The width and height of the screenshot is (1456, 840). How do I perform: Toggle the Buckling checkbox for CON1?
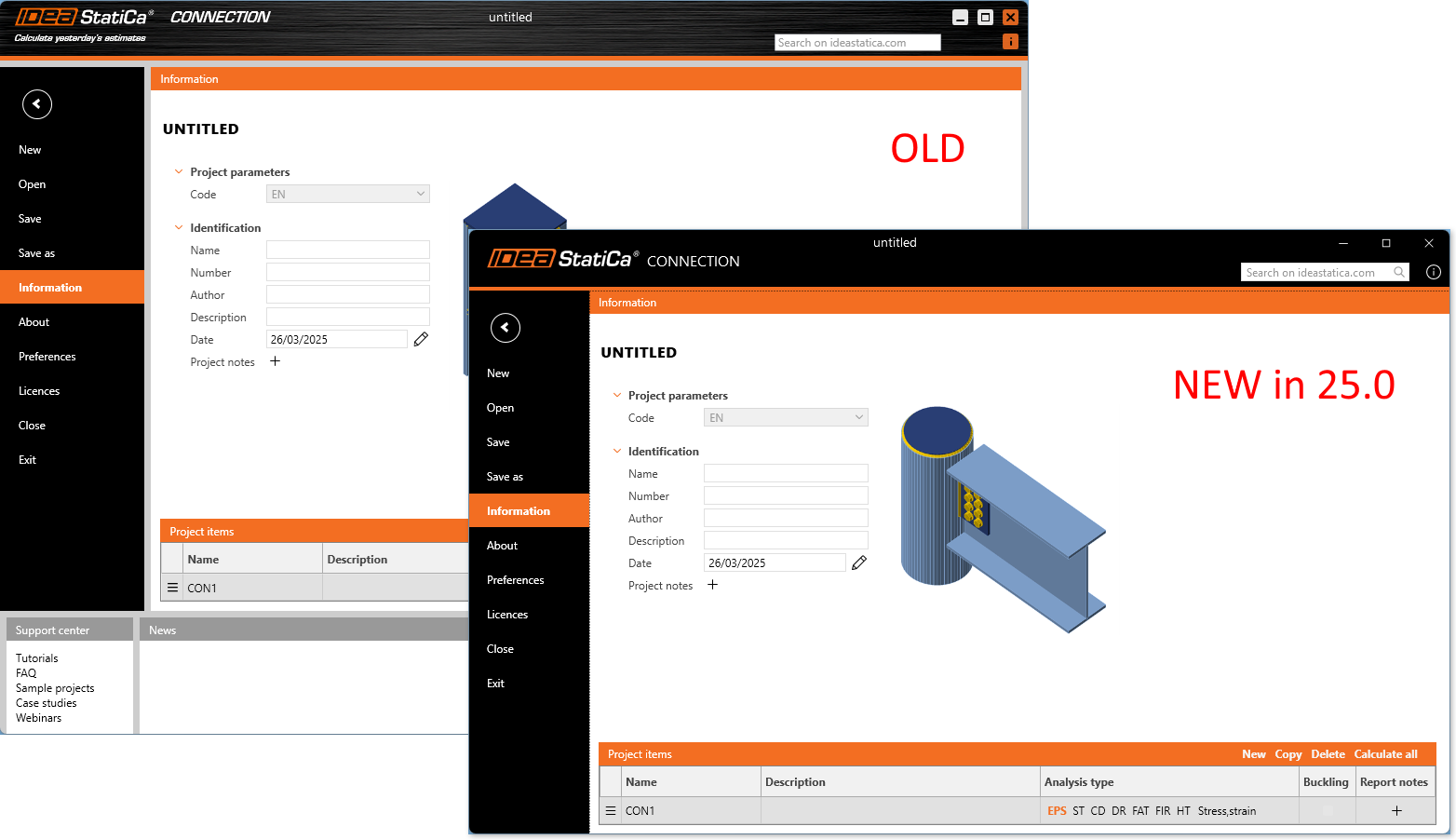[x=1326, y=810]
